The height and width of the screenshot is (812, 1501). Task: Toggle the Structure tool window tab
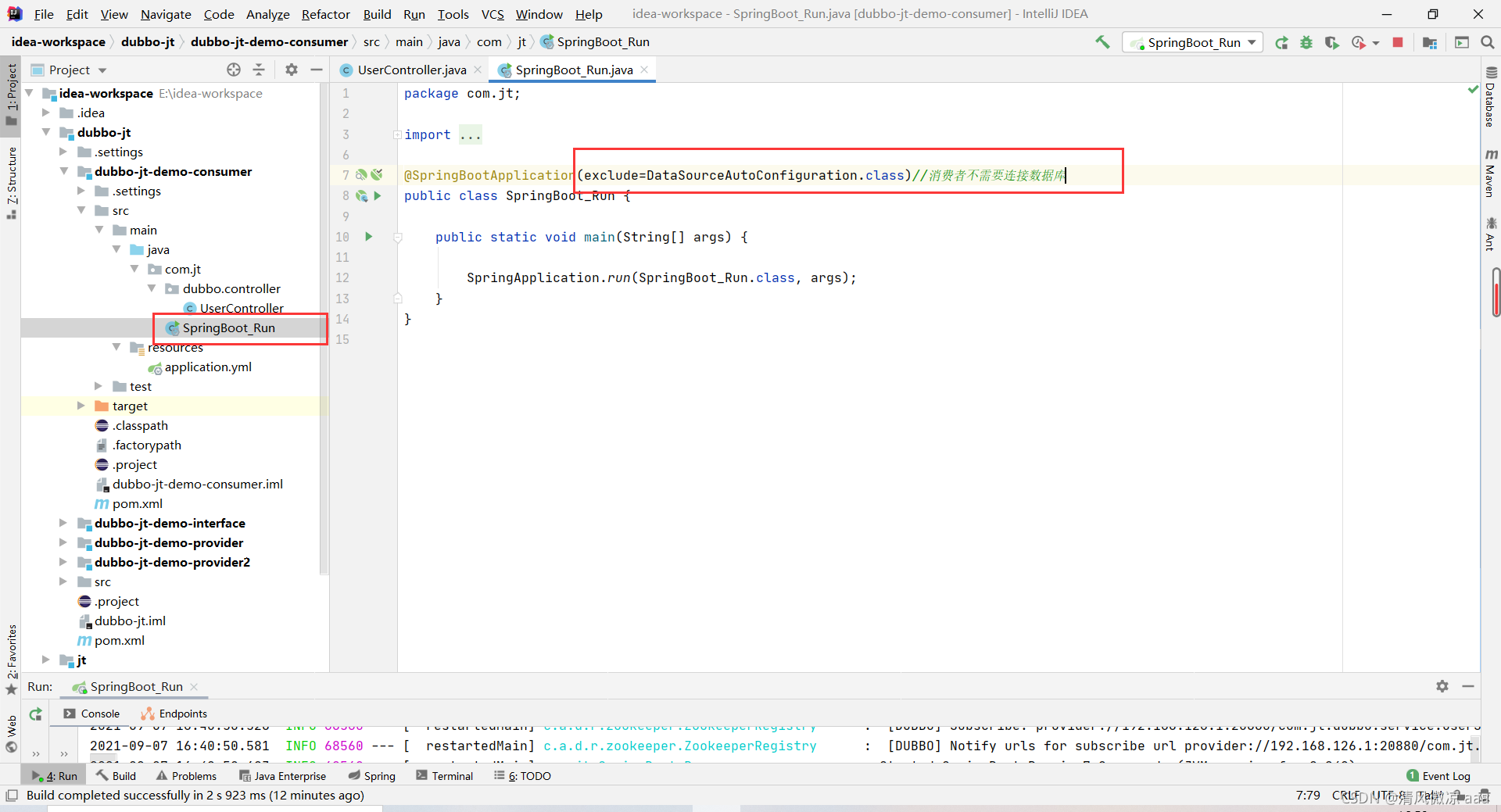pos(11,182)
